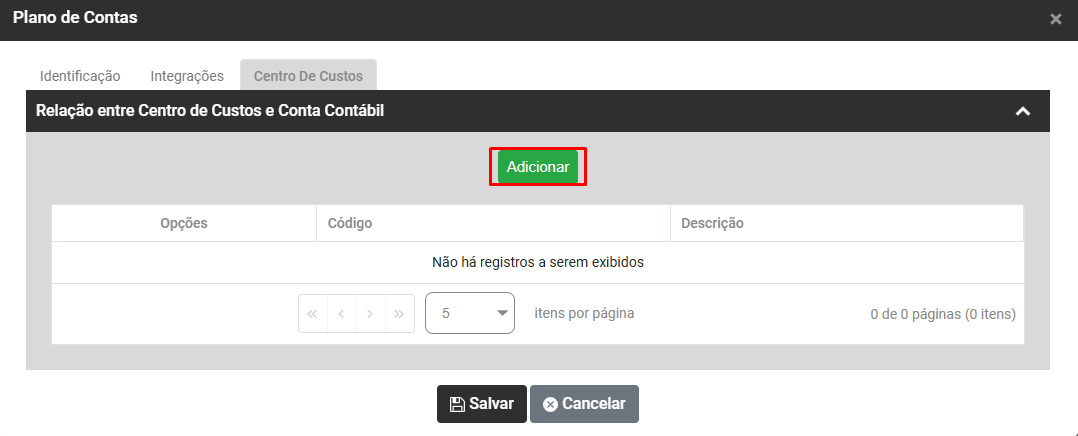Viewport: 1078px width, 436px height.
Task: Select the Centro De Custos tab
Action: [x=308, y=76]
